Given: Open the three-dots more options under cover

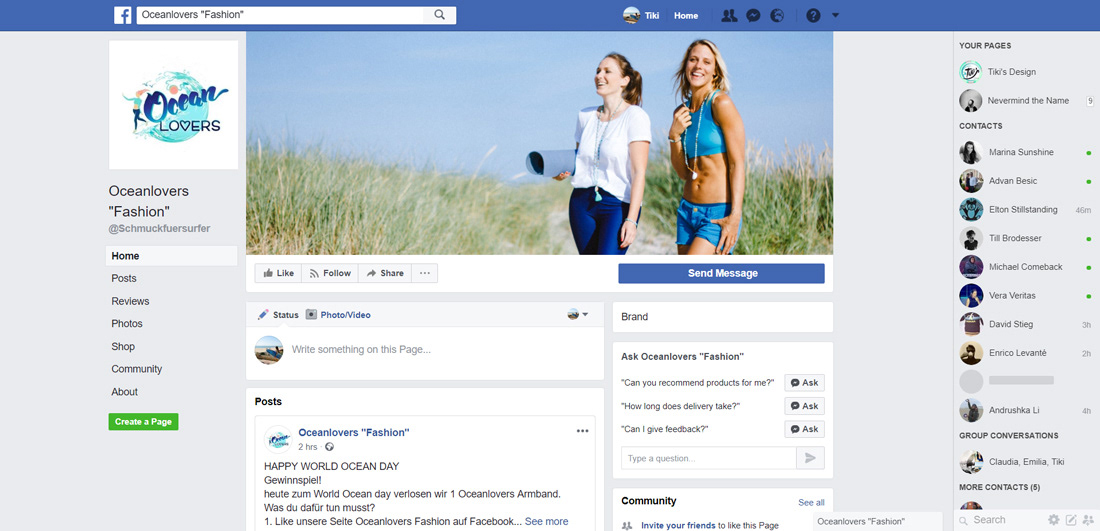Looking at the screenshot, I should (x=425, y=274).
